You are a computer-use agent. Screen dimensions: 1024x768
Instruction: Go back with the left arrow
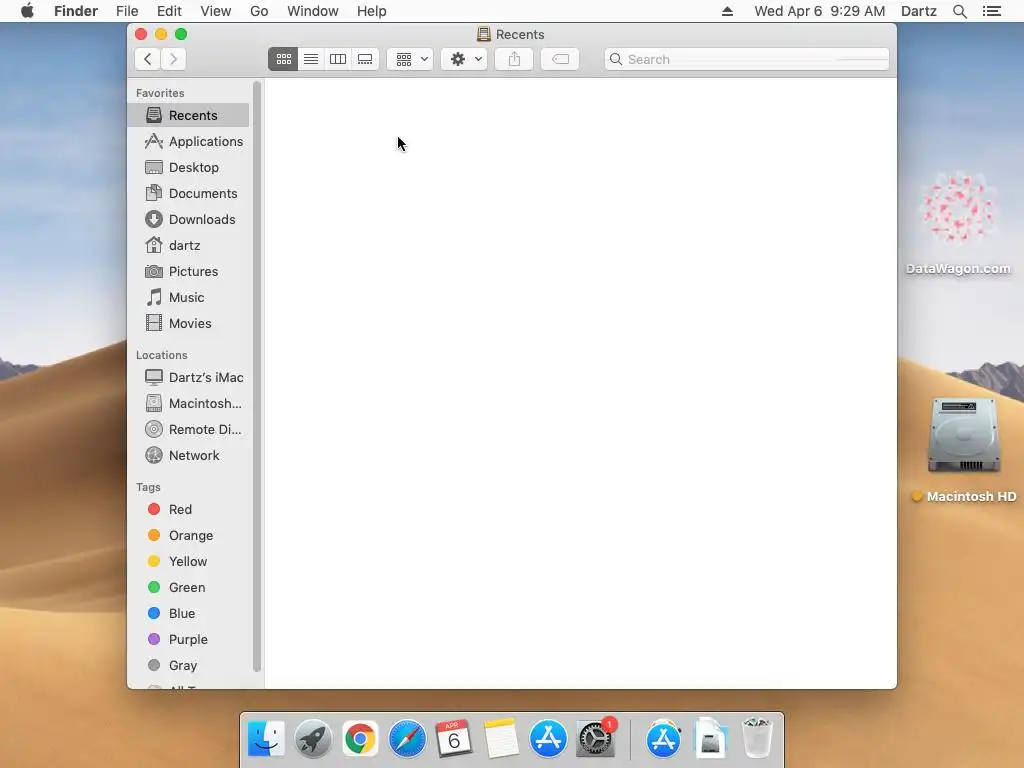click(x=148, y=59)
